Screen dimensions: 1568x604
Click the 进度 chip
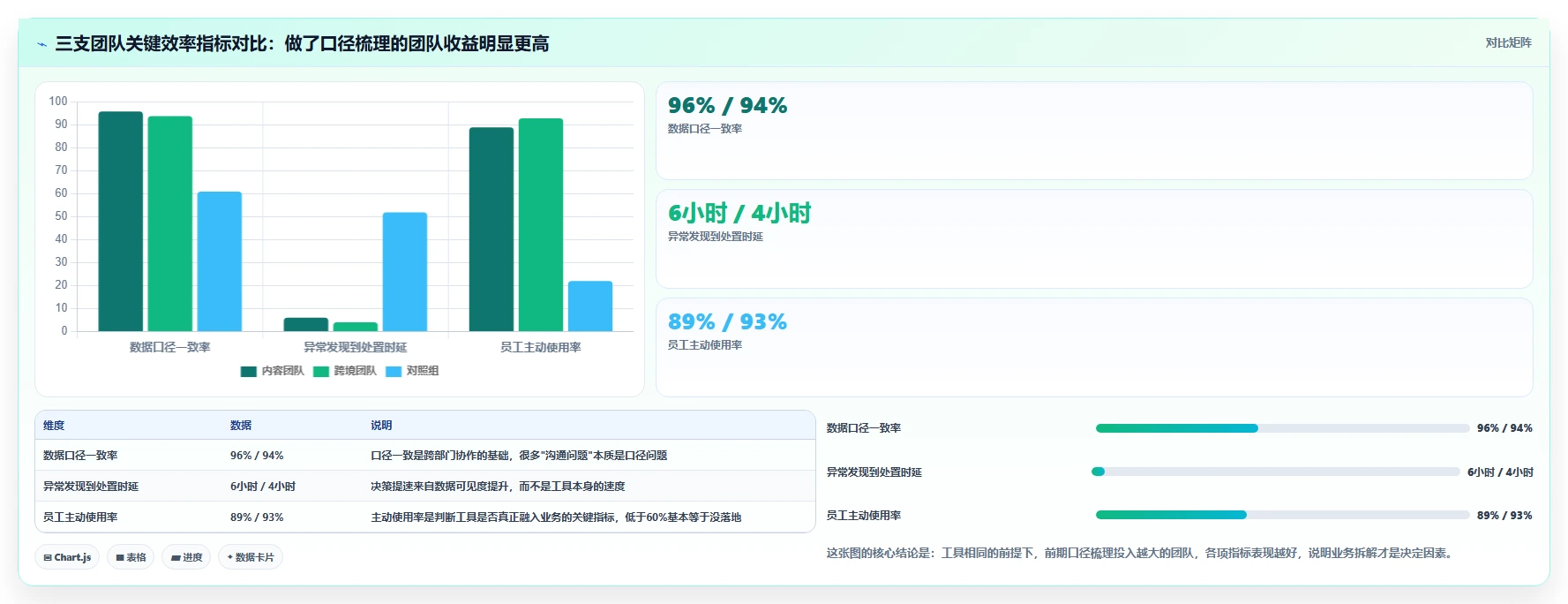click(186, 557)
